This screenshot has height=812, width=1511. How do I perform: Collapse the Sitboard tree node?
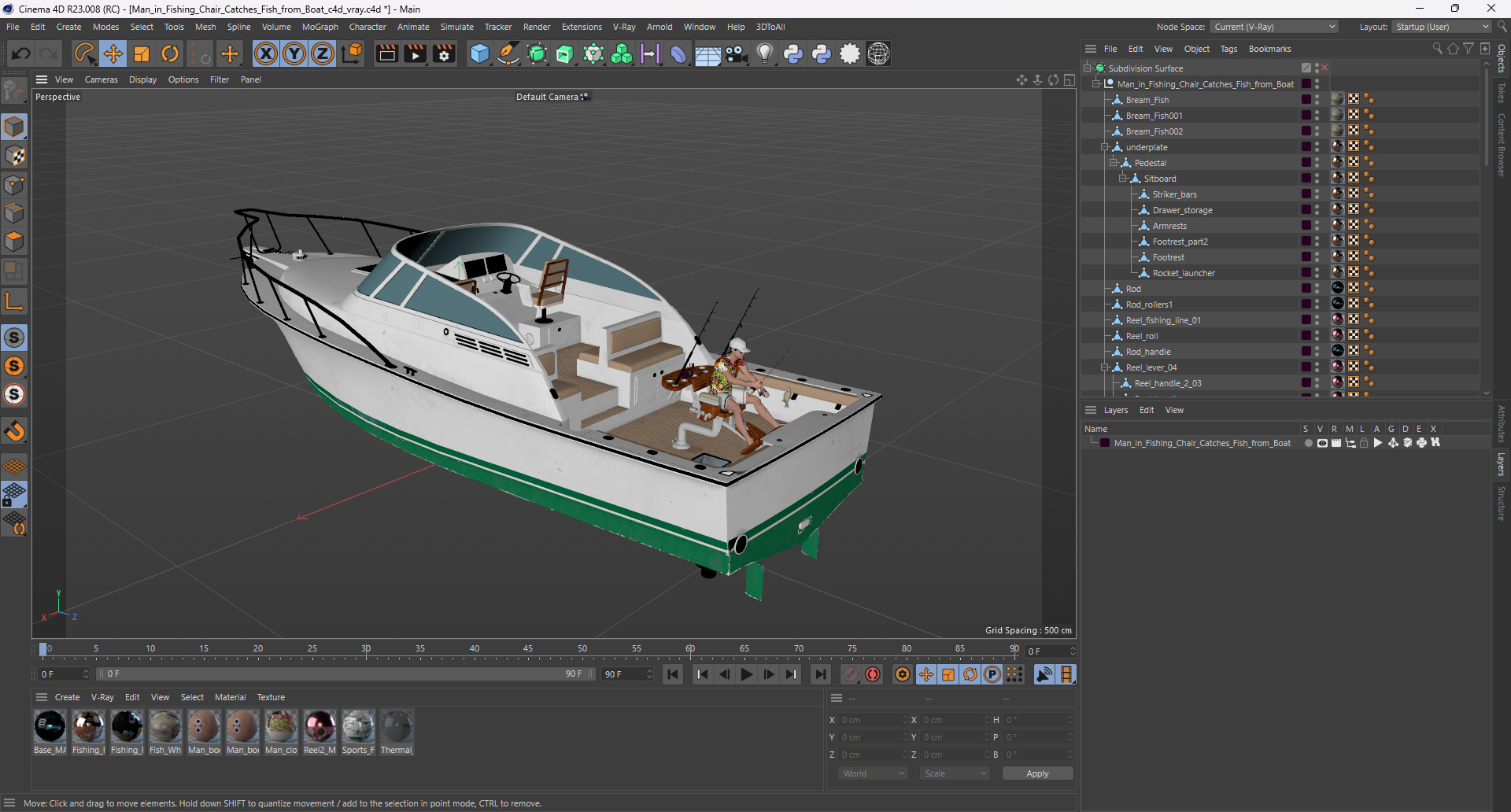point(1123,179)
